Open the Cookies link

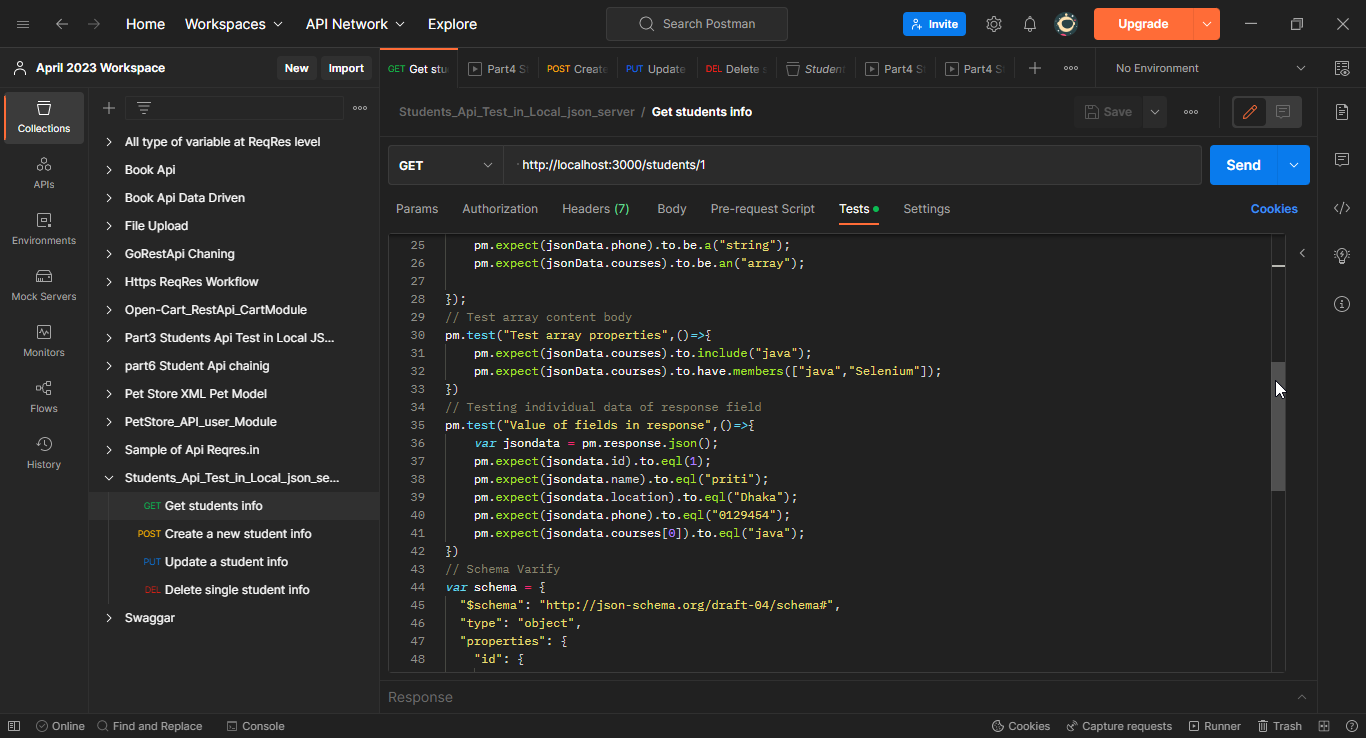pyautogui.click(x=1274, y=209)
